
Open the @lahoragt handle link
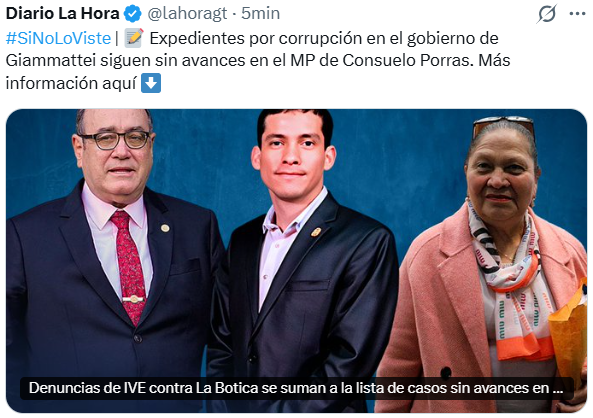click(187, 14)
